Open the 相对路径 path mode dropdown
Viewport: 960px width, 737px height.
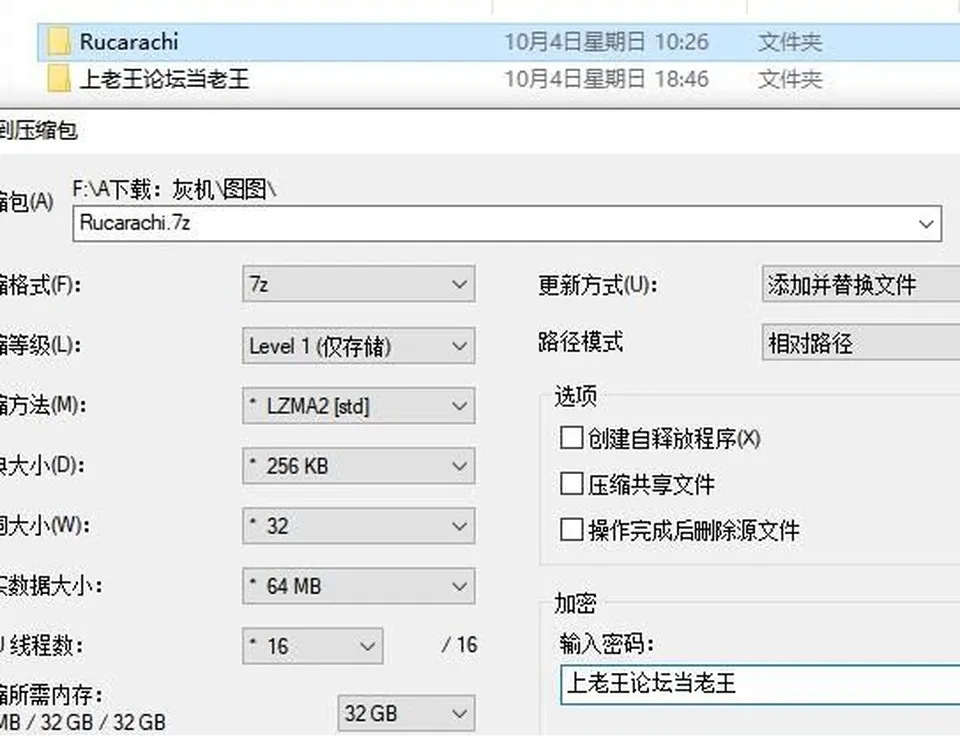(861, 342)
